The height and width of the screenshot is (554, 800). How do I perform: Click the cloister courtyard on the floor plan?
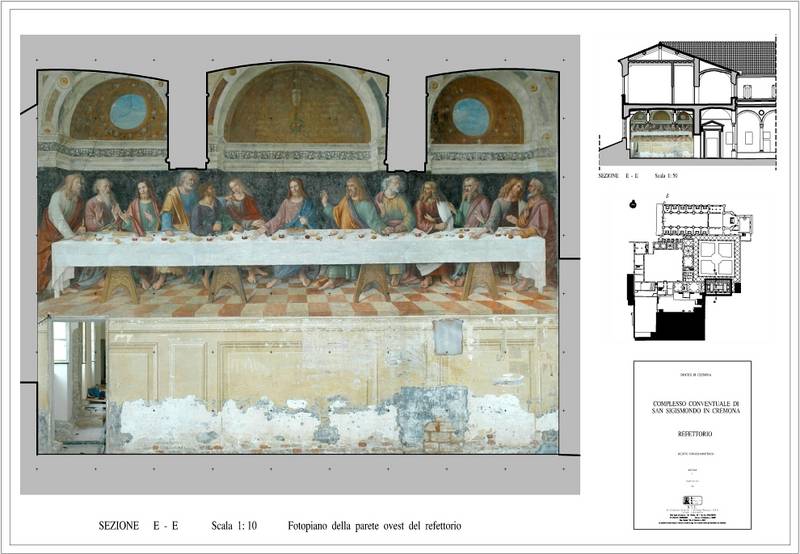click(716, 257)
